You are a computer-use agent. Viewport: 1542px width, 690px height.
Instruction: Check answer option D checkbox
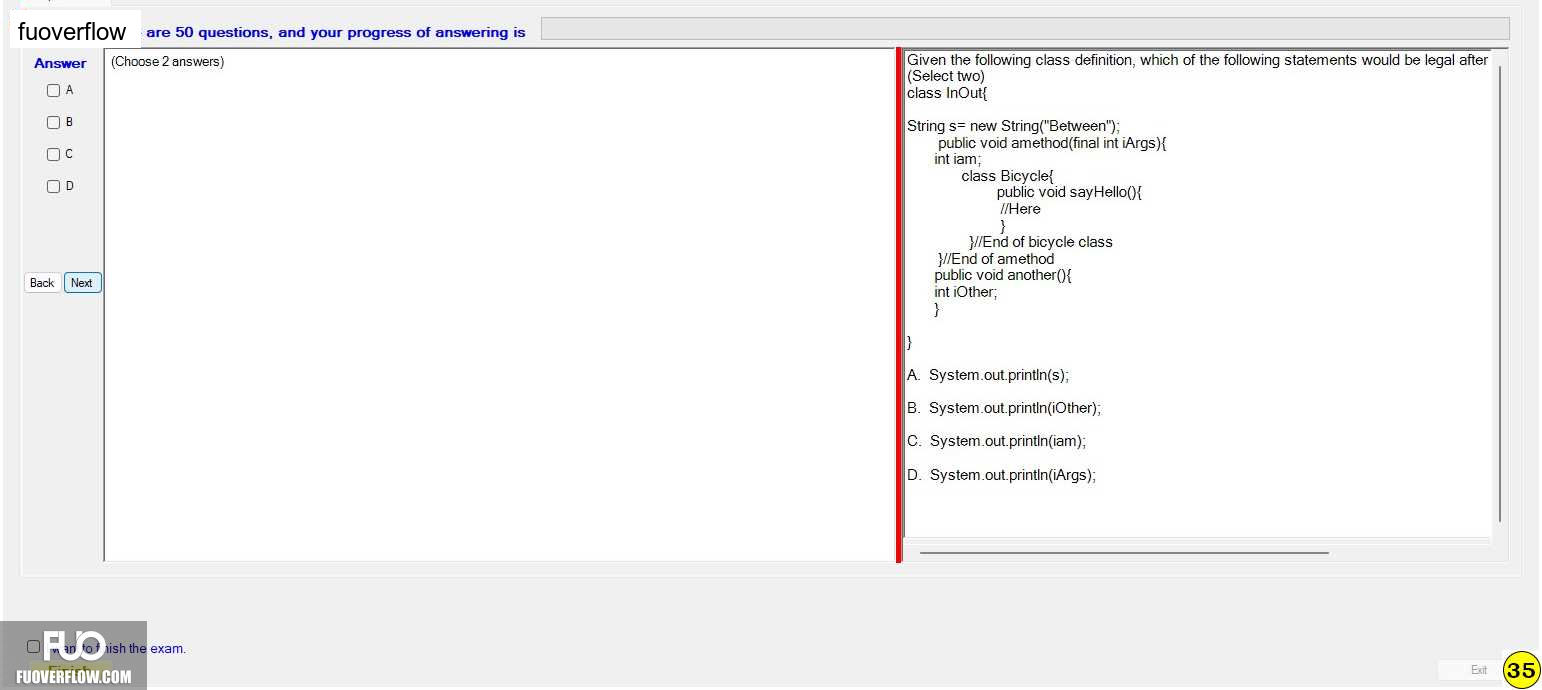coord(54,186)
